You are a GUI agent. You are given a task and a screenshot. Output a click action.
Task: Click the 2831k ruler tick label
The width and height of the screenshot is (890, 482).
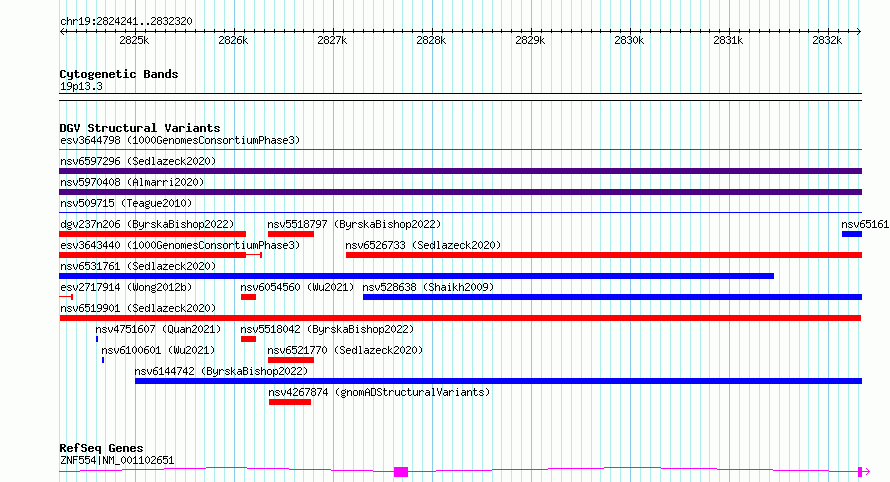728,40
